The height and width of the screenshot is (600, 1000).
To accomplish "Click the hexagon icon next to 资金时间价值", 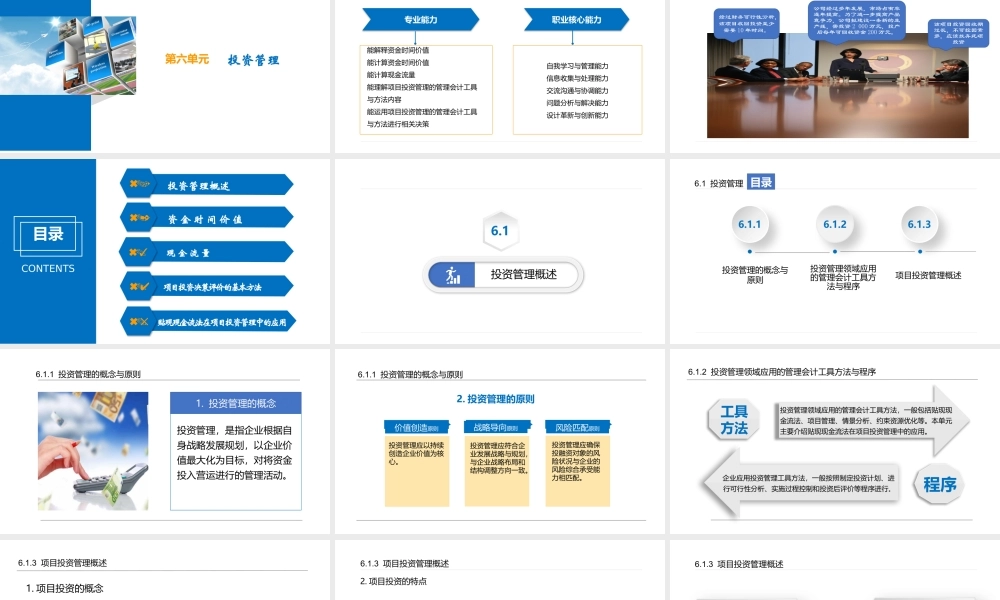I will click(x=136, y=217).
